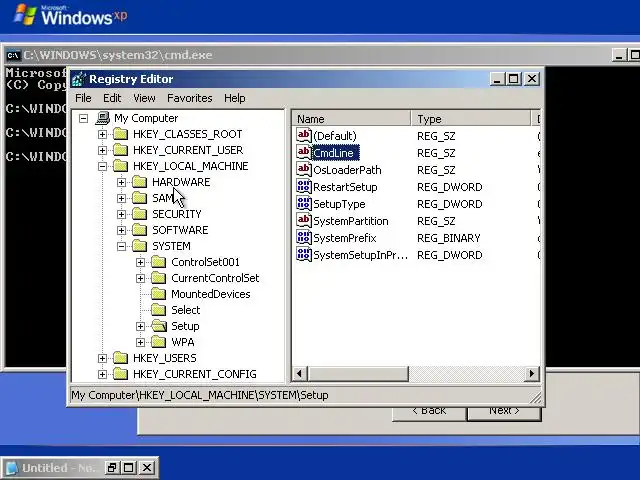This screenshot has height=480, width=640.
Task: Click the string icon beside CmdLine
Action: tap(304, 152)
